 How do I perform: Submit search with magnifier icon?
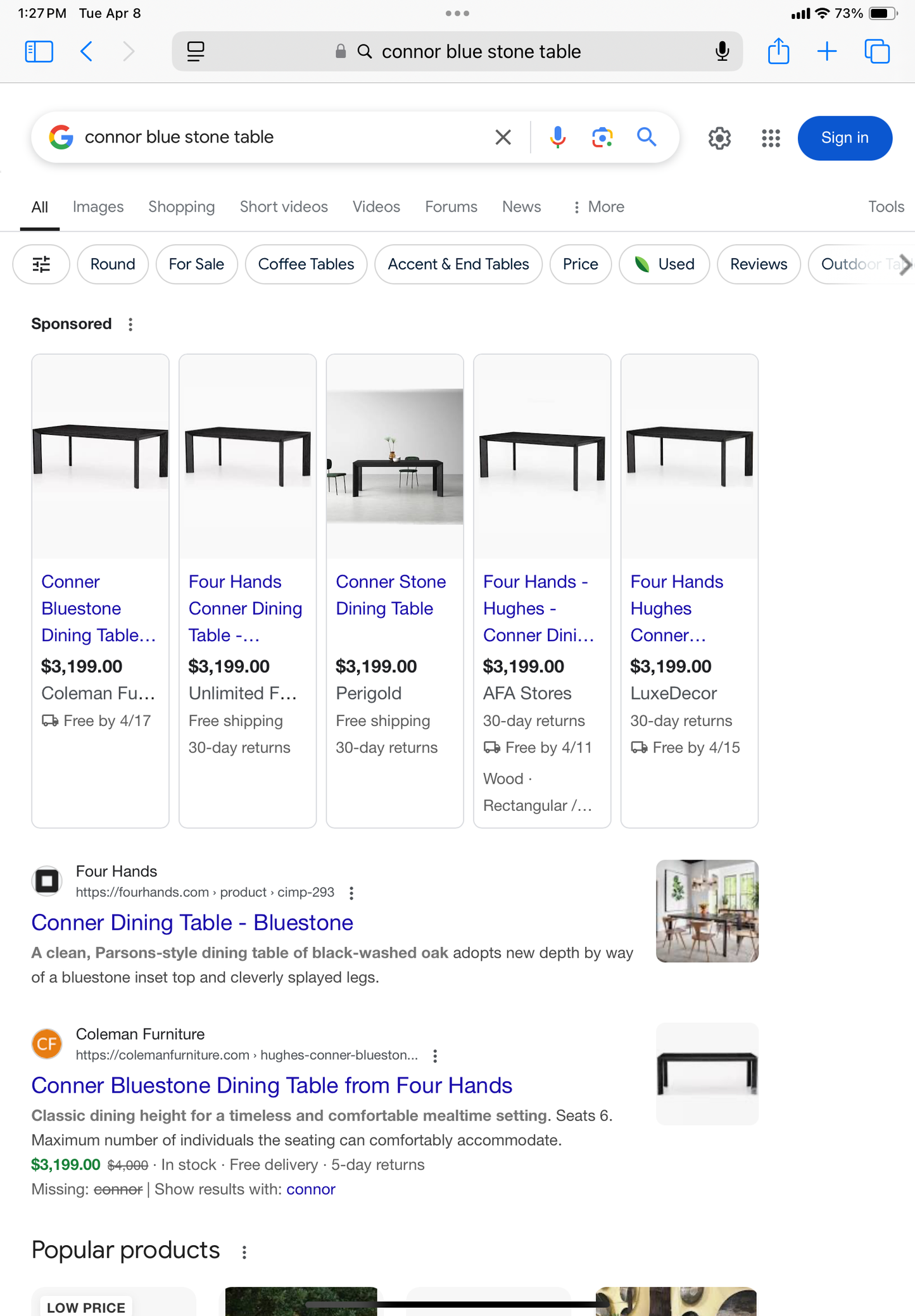647,137
